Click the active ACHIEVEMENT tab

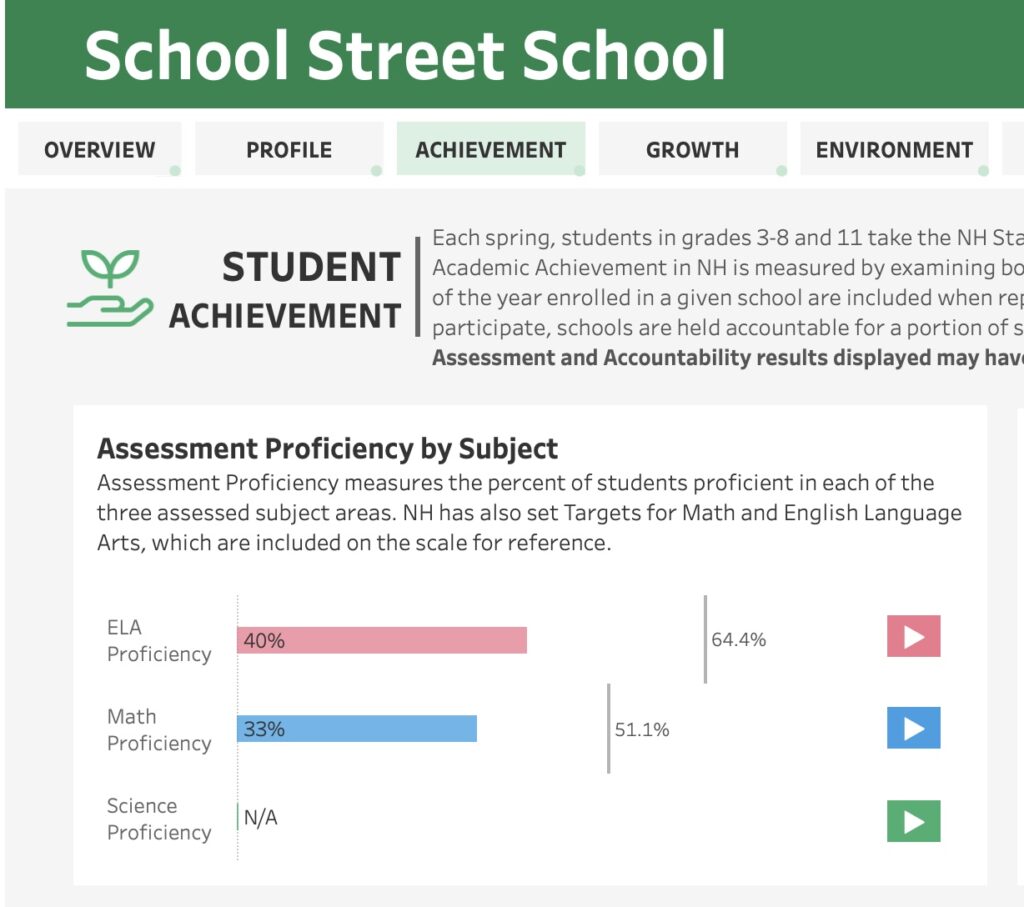490,149
